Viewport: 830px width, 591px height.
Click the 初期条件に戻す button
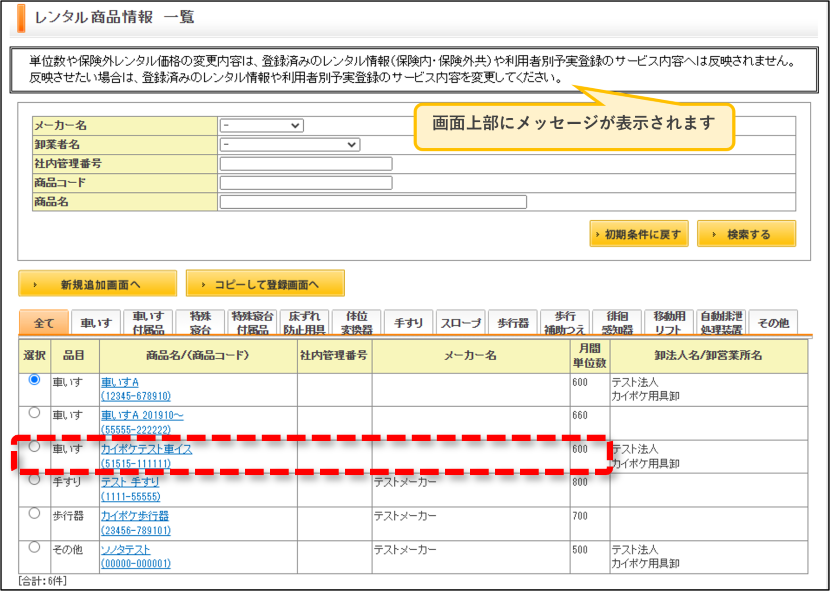click(x=639, y=234)
